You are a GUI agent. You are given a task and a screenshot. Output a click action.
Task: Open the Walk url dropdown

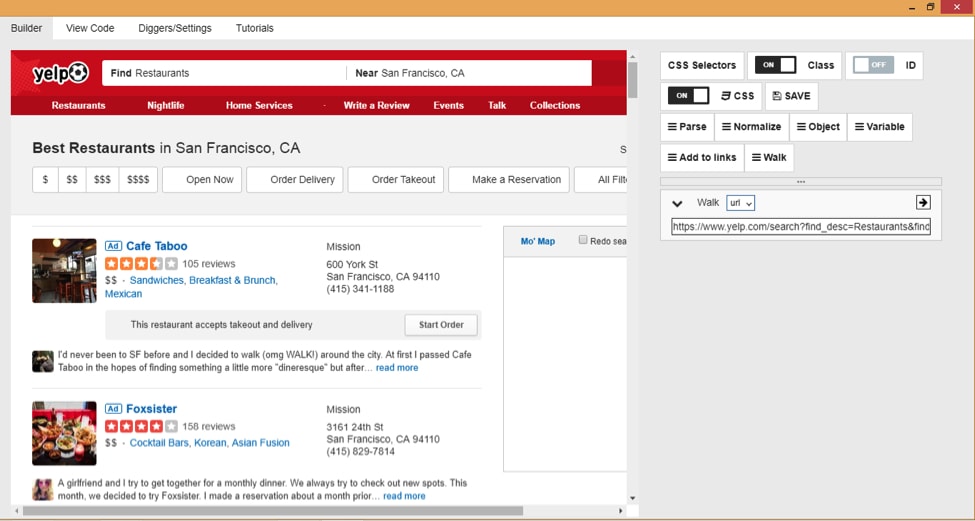pos(740,203)
